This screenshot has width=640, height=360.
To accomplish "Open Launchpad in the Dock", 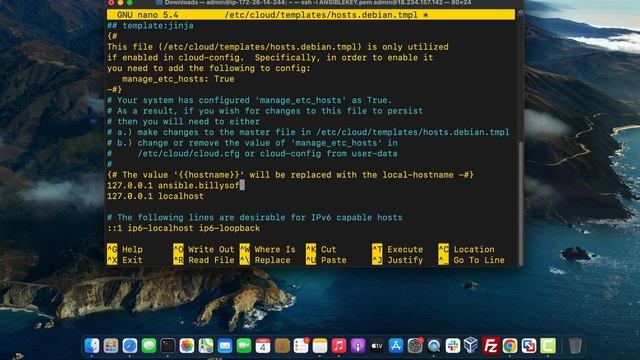I will (111, 346).
